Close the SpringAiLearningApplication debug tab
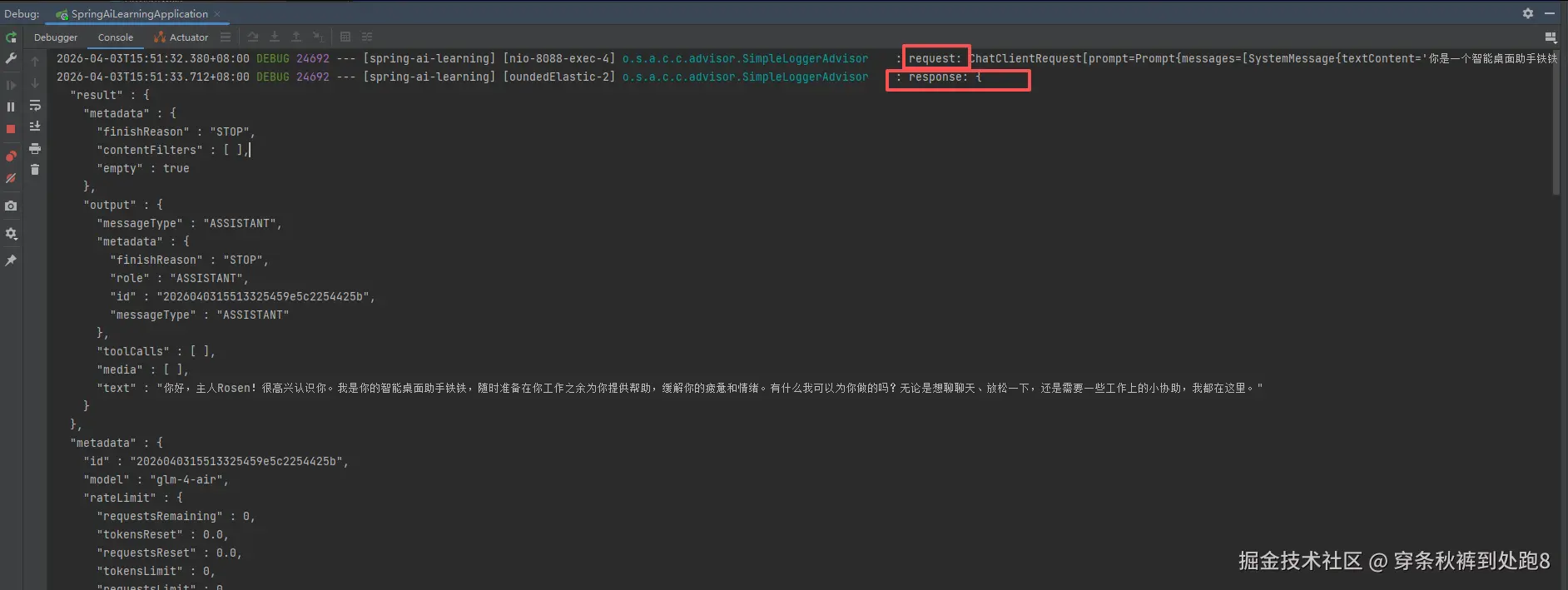The width and height of the screenshot is (1568, 590). [x=218, y=14]
